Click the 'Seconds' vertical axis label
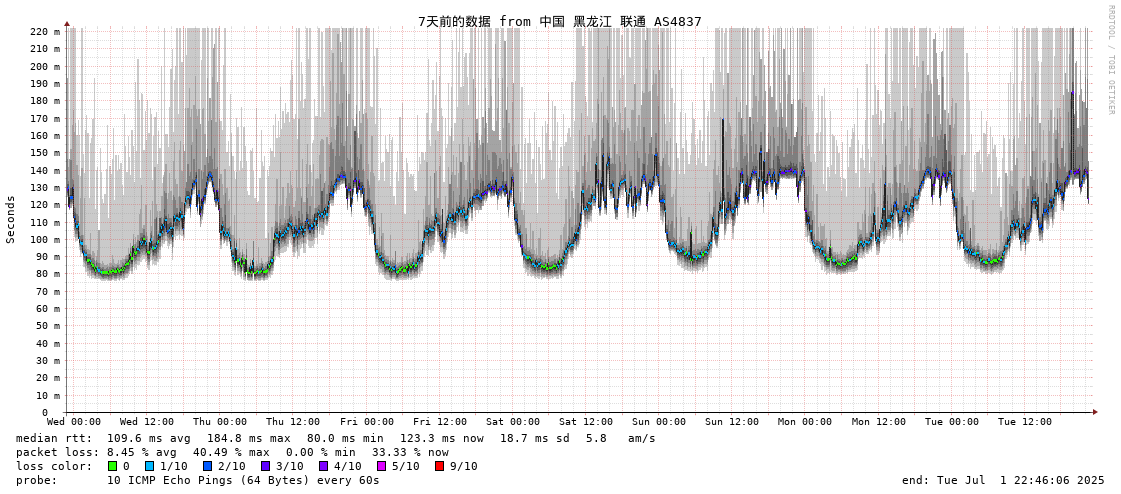1121x494 pixels. [11, 219]
